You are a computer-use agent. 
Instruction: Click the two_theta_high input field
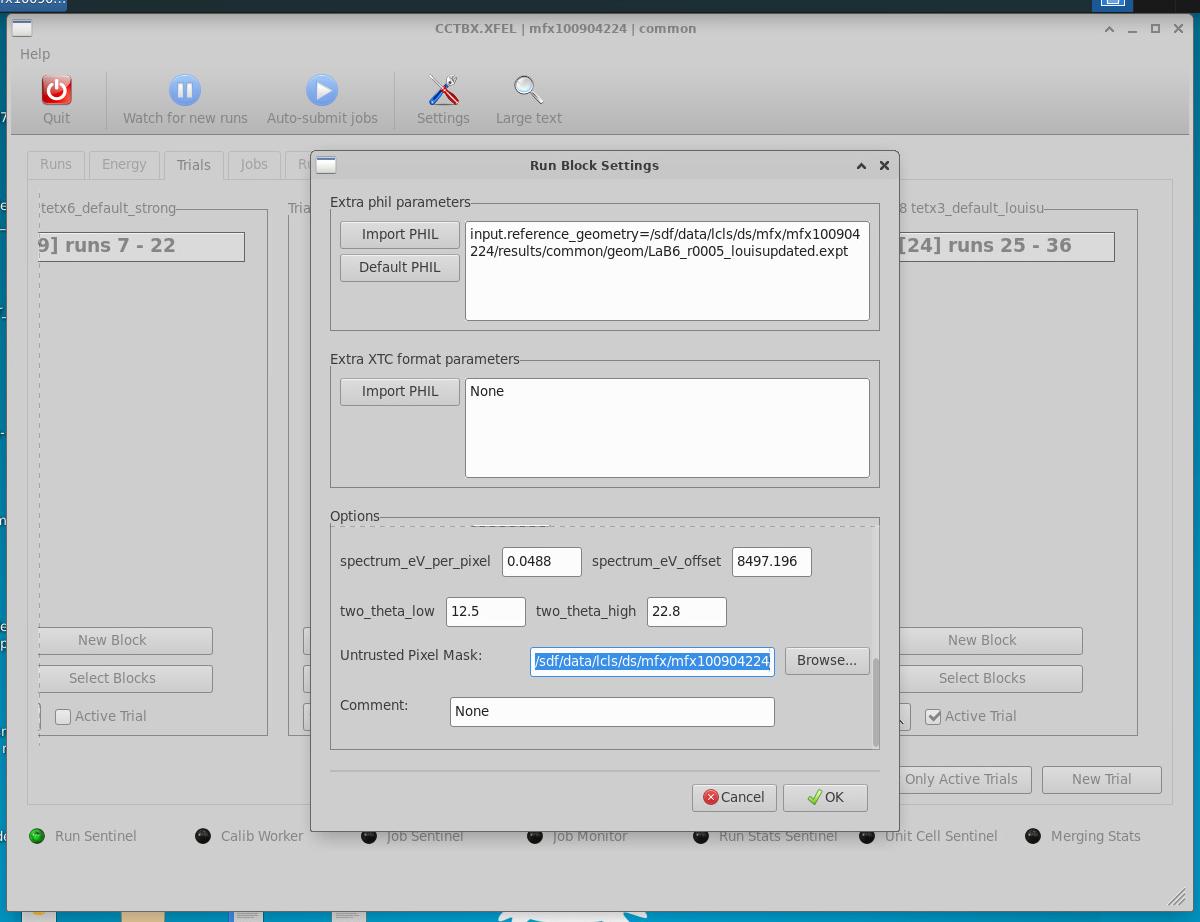pyautogui.click(x=687, y=612)
